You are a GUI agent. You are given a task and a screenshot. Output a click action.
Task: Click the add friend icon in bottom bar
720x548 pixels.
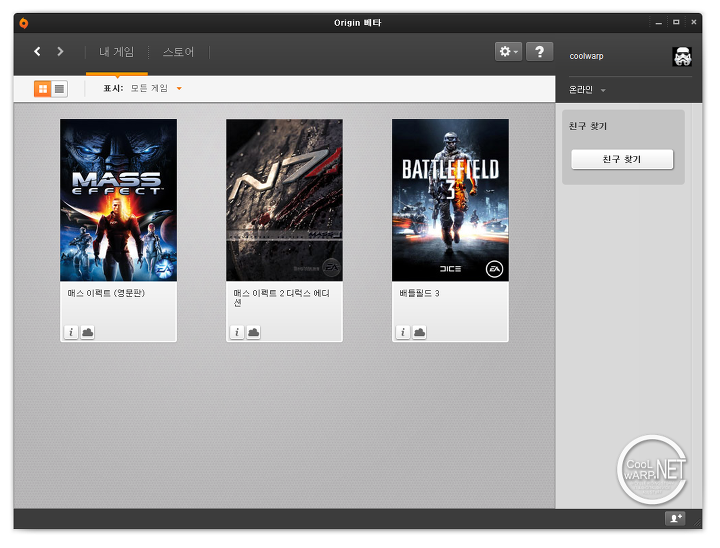[675, 519]
